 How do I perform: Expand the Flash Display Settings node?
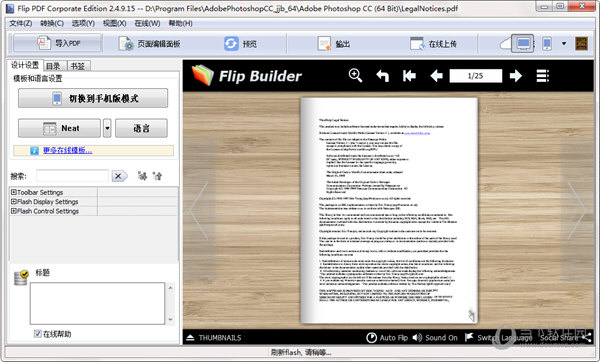click(14, 202)
